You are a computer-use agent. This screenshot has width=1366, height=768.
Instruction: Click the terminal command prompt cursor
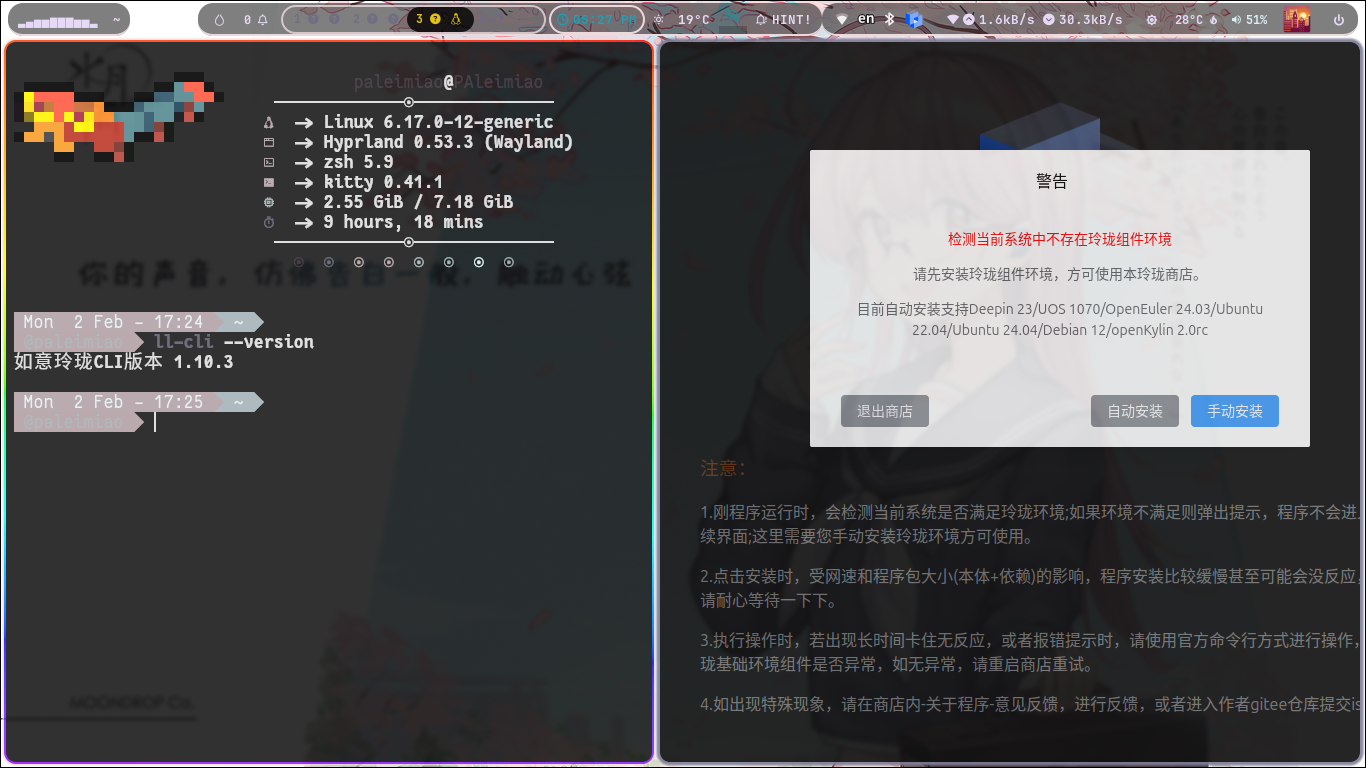155,422
